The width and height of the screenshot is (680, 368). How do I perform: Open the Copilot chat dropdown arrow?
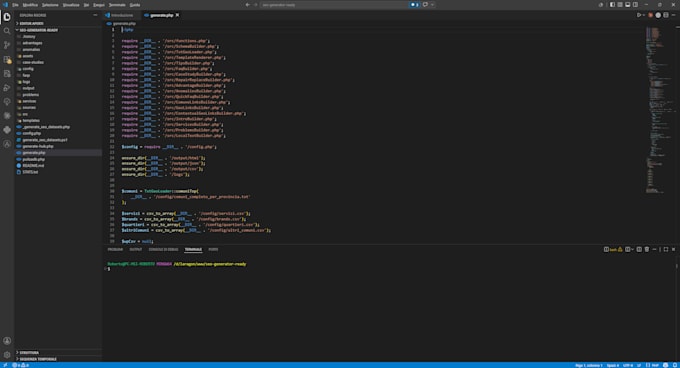click(432, 5)
